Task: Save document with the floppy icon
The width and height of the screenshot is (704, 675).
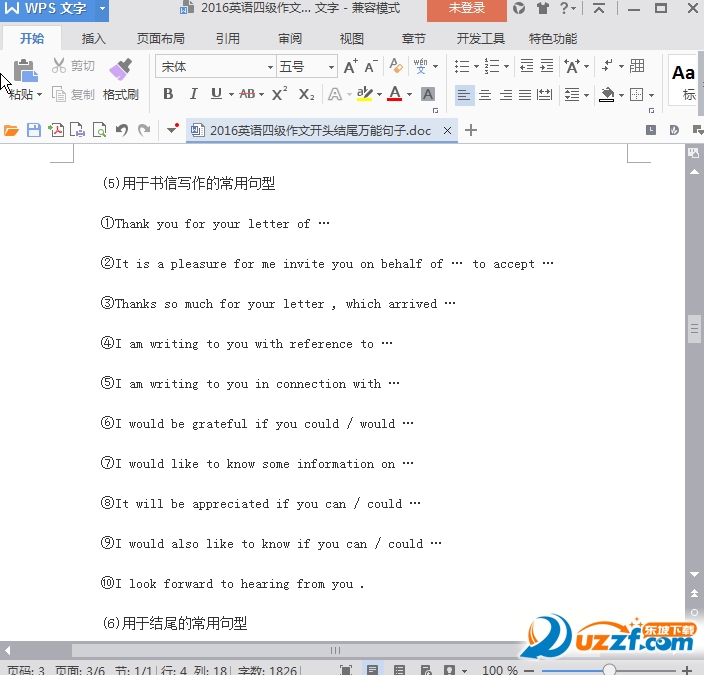Action: tap(34, 130)
